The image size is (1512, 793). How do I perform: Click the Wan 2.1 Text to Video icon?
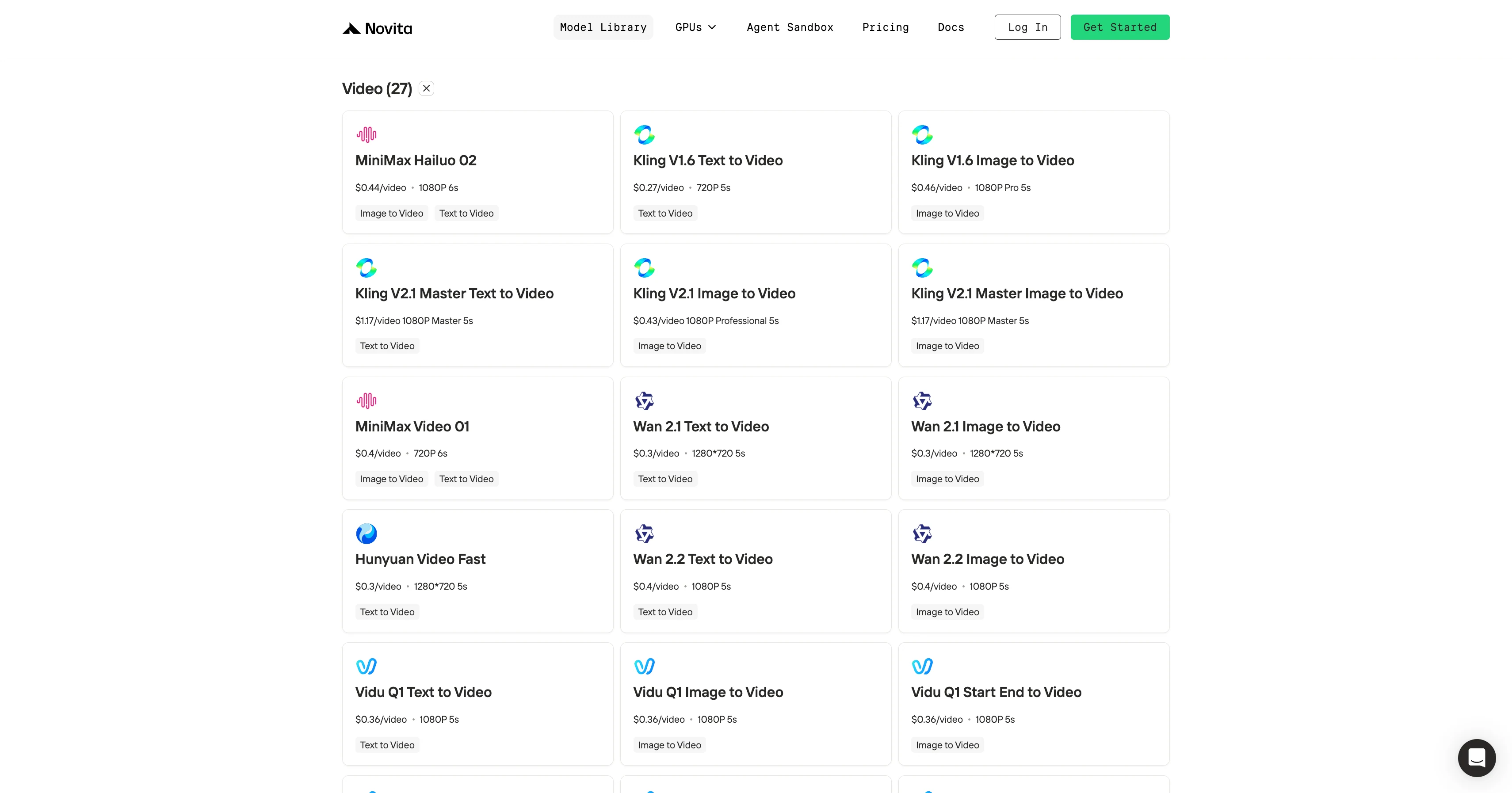pyautogui.click(x=644, y=400)
